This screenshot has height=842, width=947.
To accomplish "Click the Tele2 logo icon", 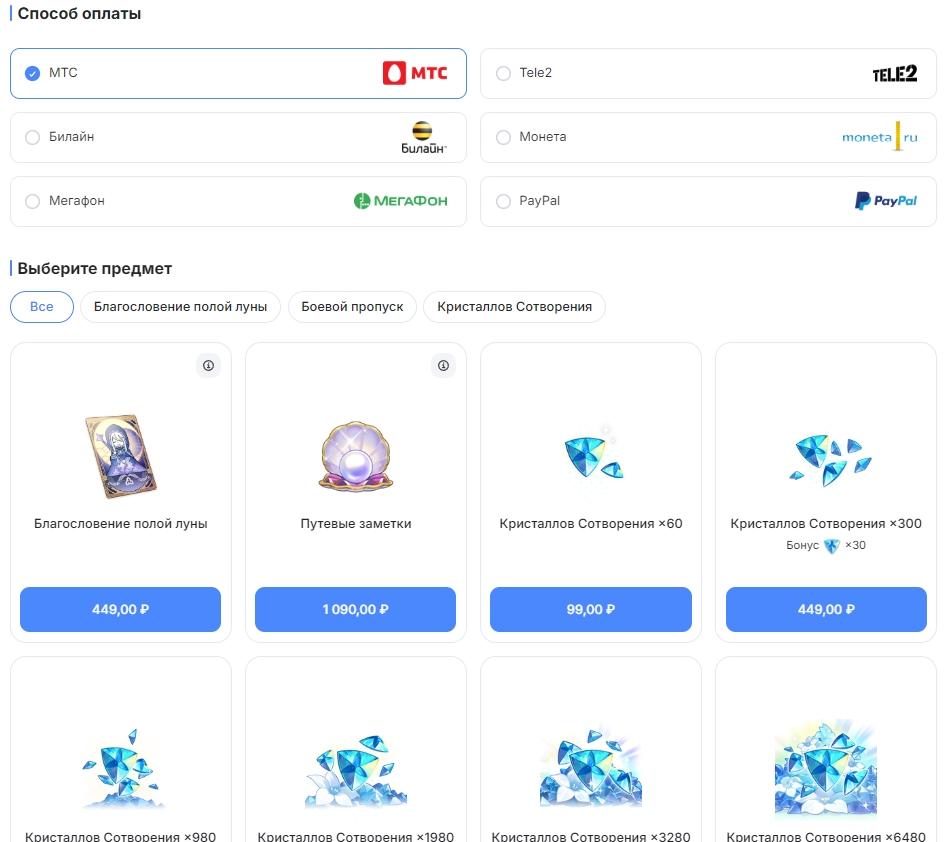I will (894, 73).
